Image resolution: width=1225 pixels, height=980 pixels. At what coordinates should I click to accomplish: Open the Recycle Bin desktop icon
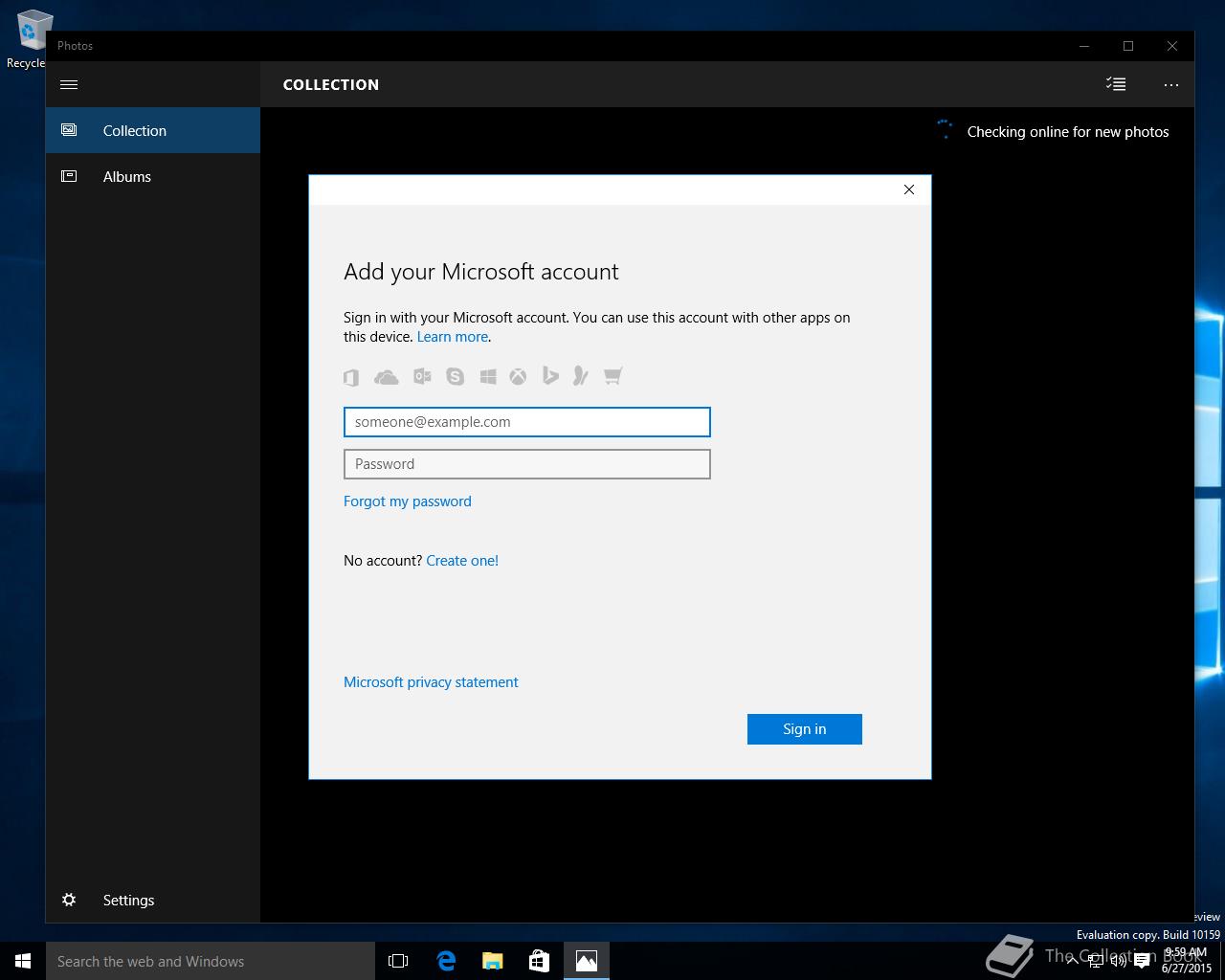coord(29,38)
